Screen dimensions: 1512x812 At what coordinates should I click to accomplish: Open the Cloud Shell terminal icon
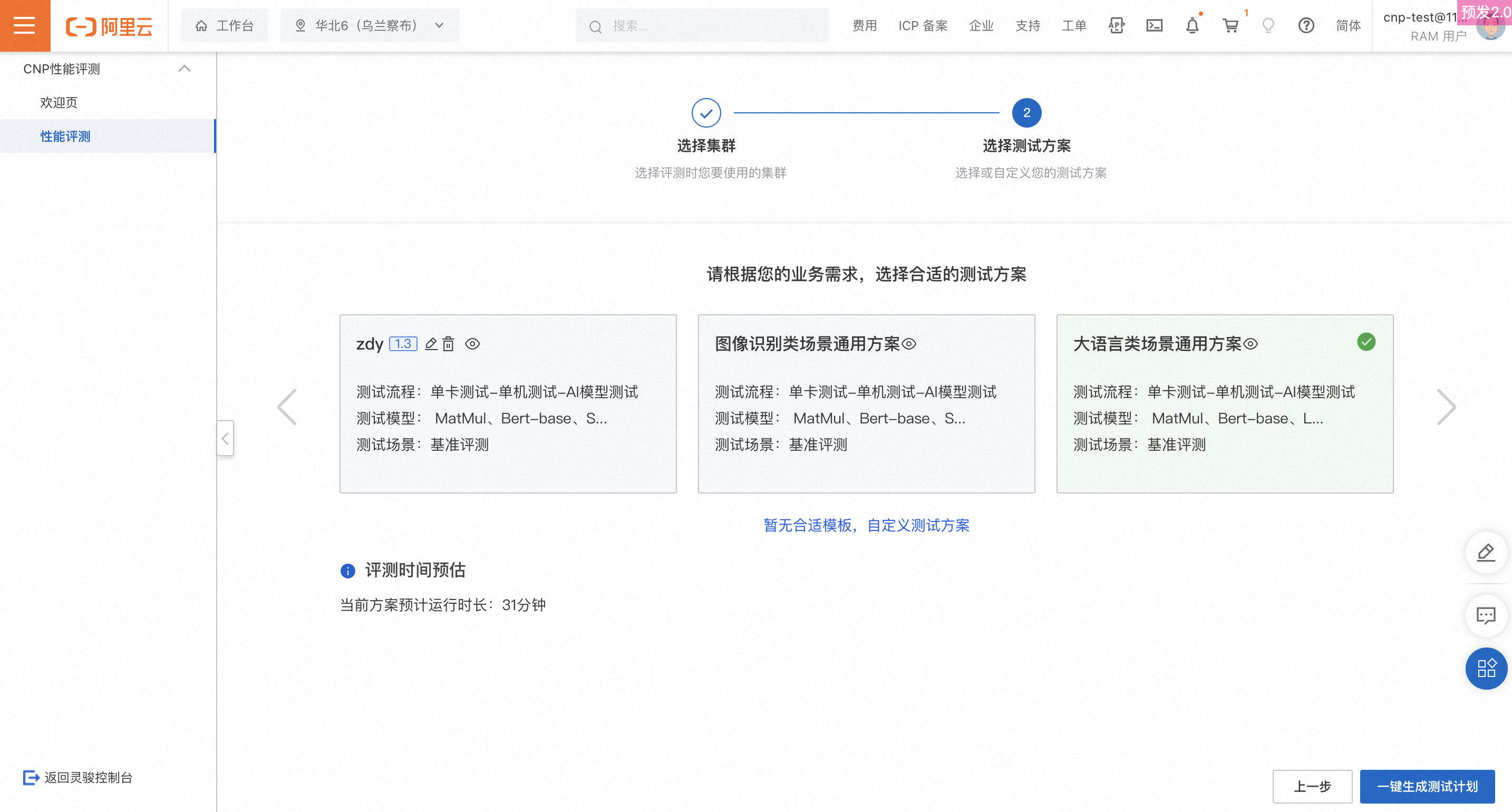(1154, 25)
